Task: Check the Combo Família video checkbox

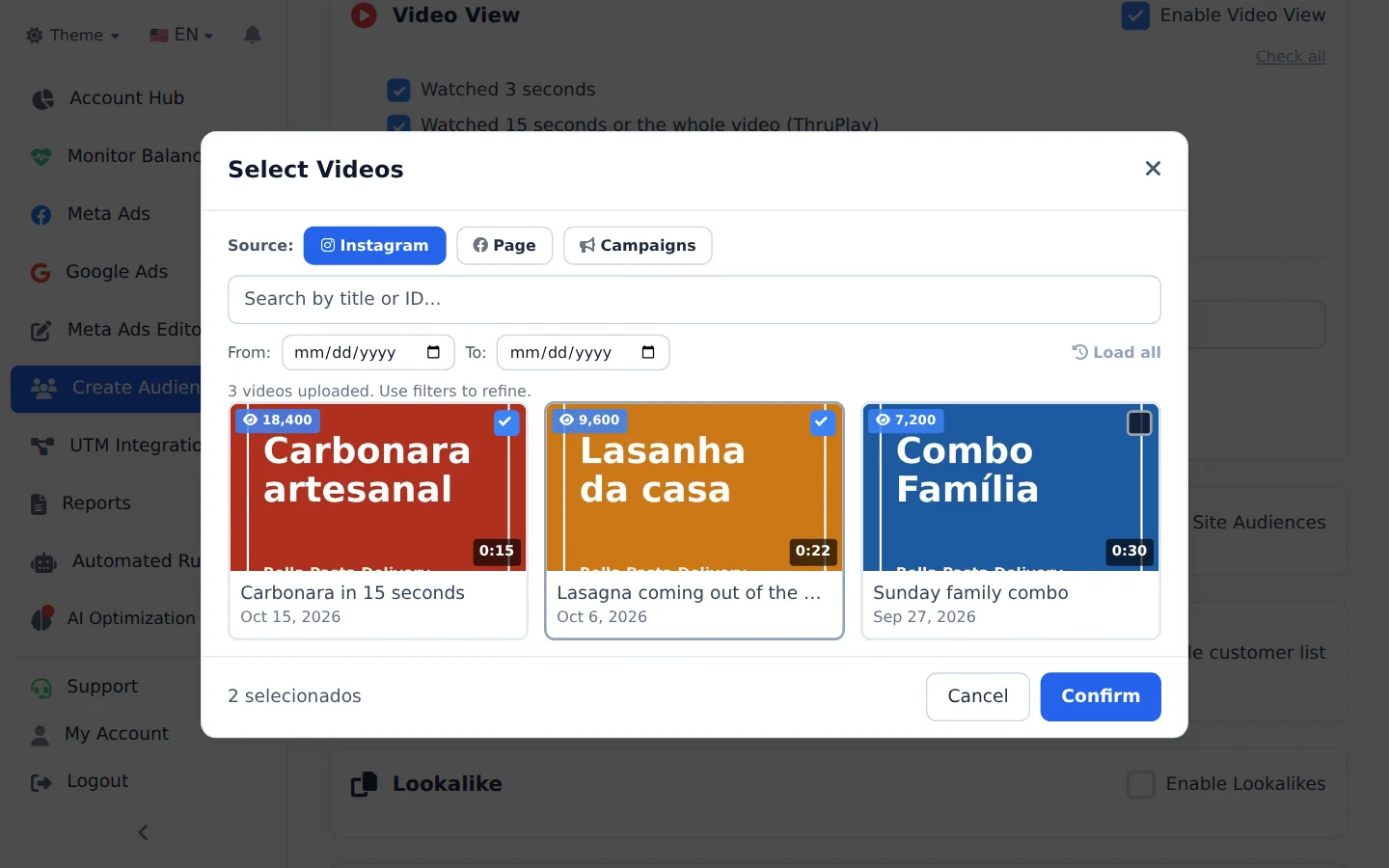Action: click(x=1139, y=422)
